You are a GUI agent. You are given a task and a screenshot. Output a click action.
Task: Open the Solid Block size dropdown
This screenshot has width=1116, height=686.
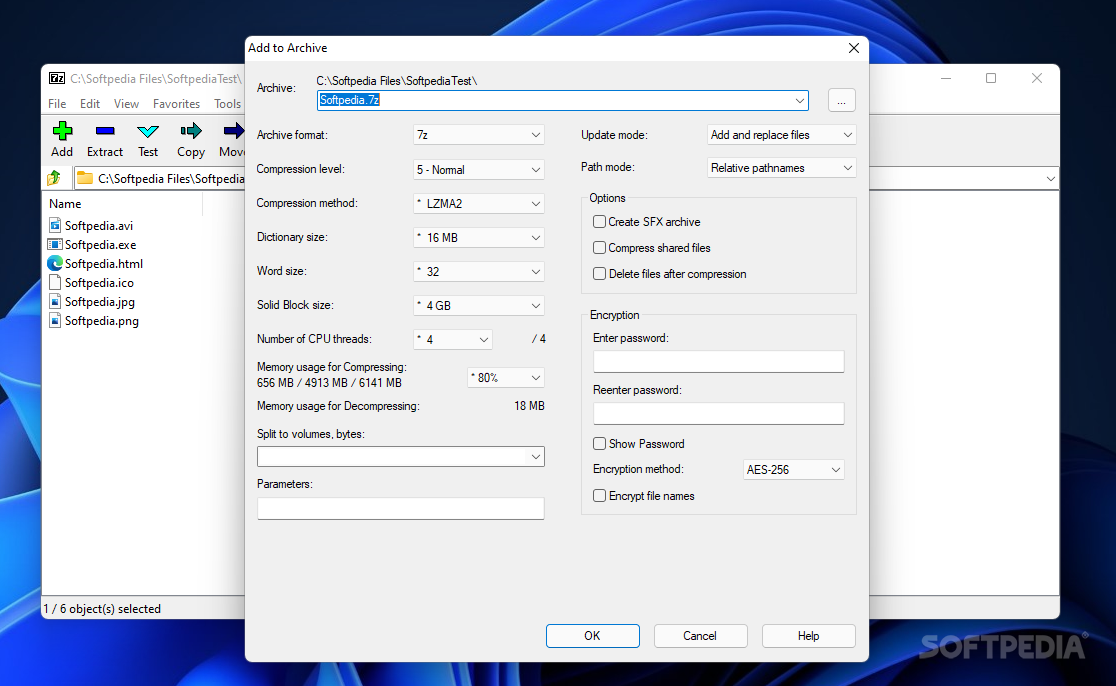coord(478,305)
